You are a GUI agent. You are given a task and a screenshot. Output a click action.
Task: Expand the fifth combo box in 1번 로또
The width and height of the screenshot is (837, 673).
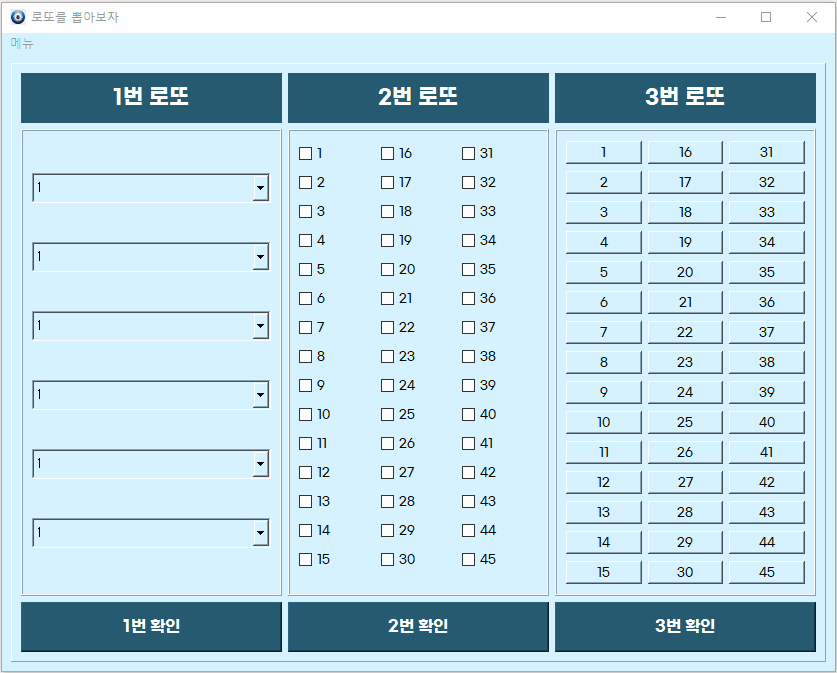[x=260, y=464]
